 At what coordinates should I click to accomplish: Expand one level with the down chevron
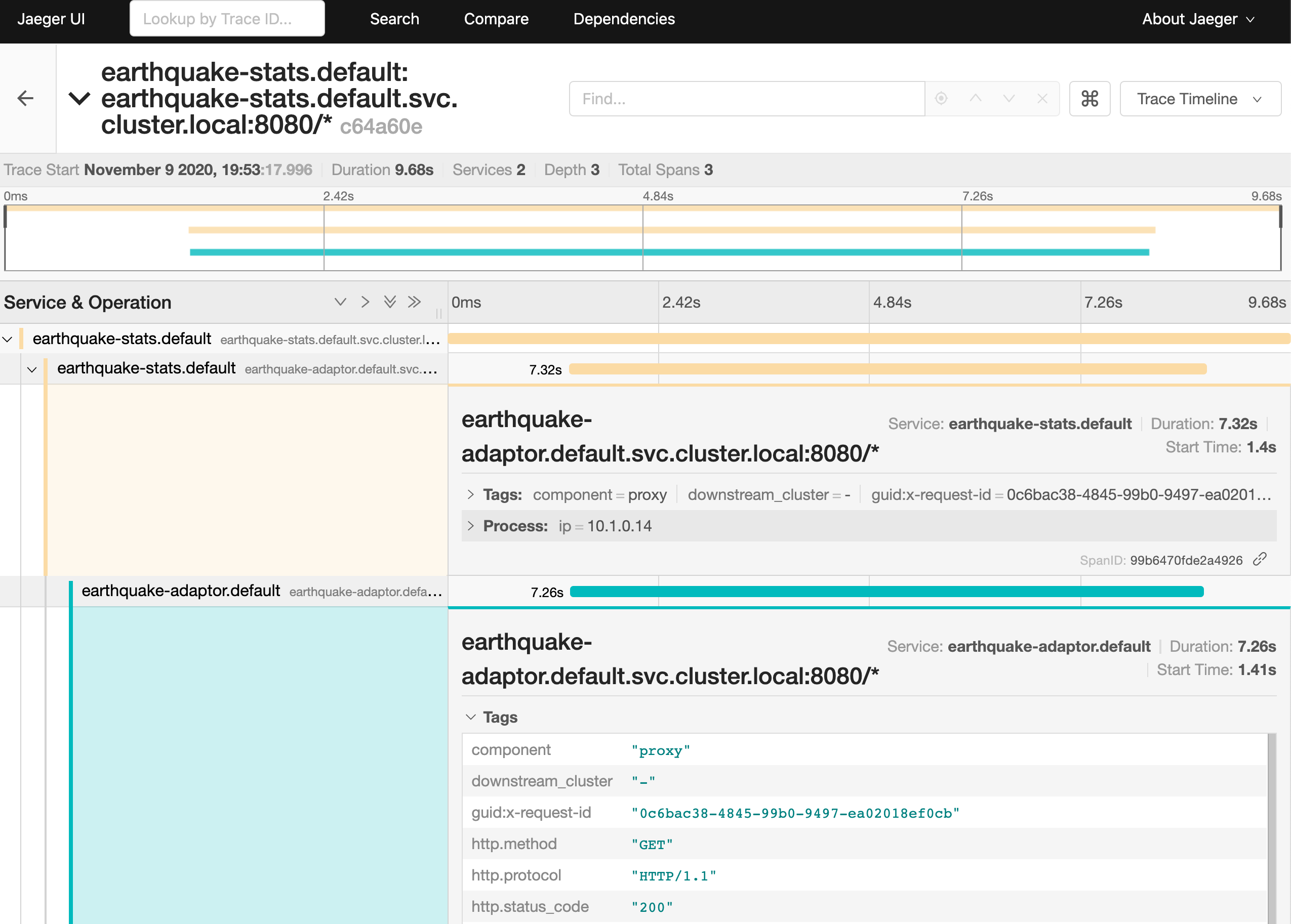click(340, 302)
